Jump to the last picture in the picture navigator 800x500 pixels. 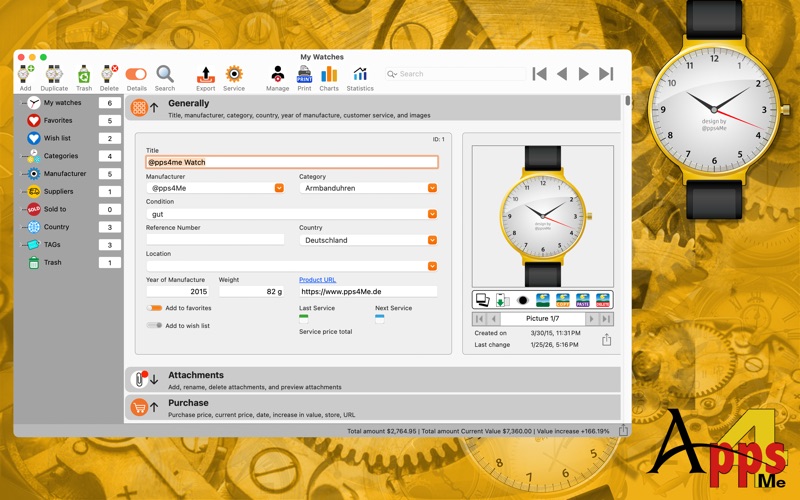(606, 319)
